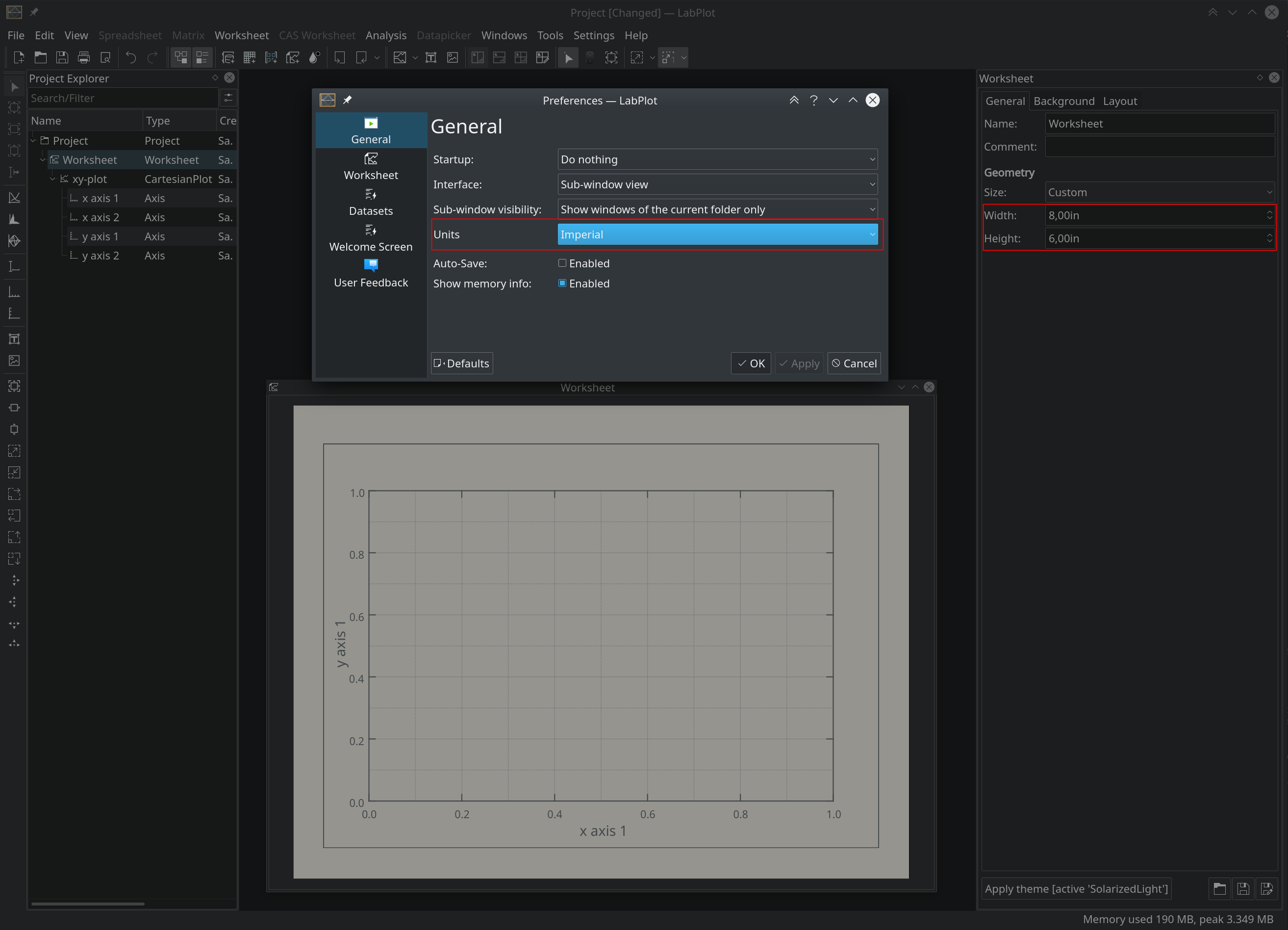Open User Feedback preferences page
This screenshot has width=1288, height=930.
(370, 274)
